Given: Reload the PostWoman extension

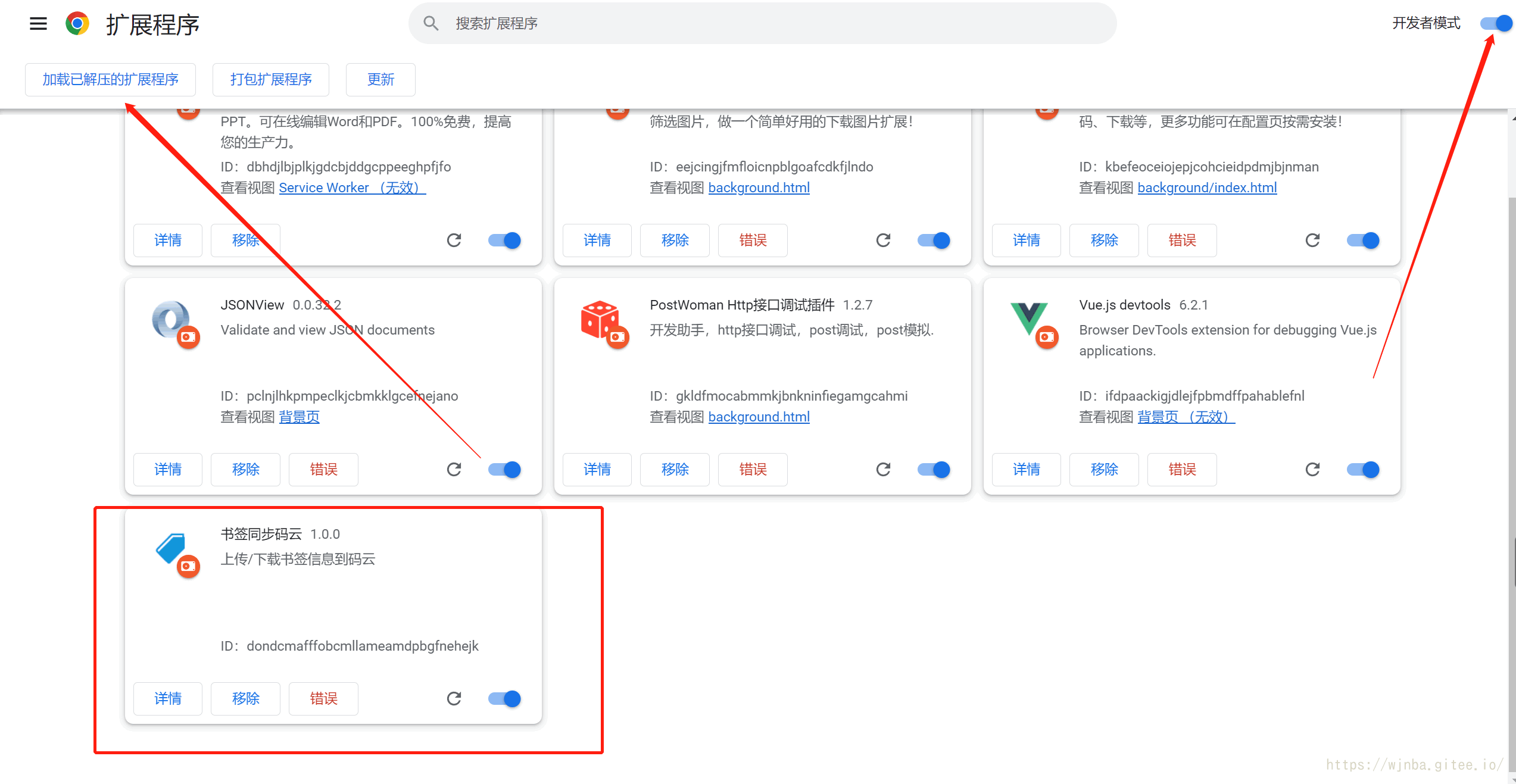Looking at the screenshot, I should click(883, 470).
